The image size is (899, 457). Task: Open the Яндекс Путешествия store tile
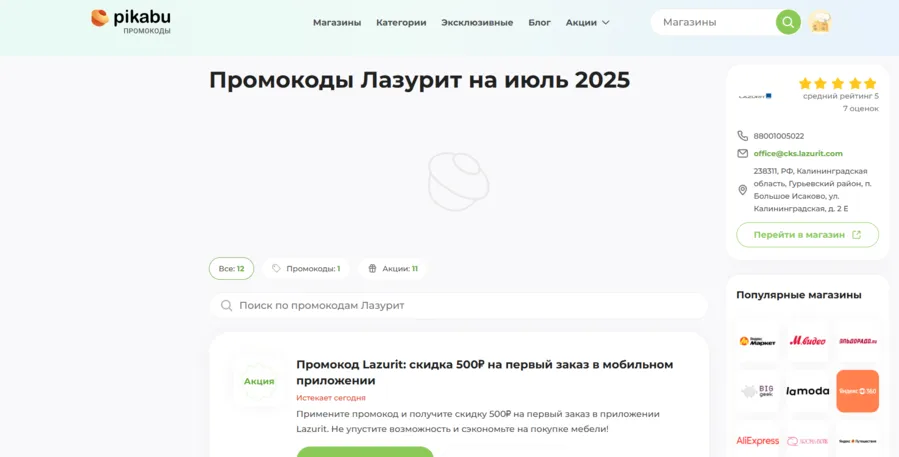tap(858, 440)
